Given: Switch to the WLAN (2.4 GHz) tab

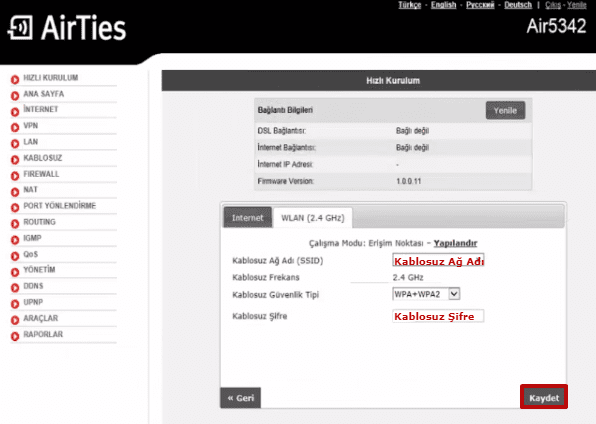Looking at the screenshot, I should click(312, 218).
